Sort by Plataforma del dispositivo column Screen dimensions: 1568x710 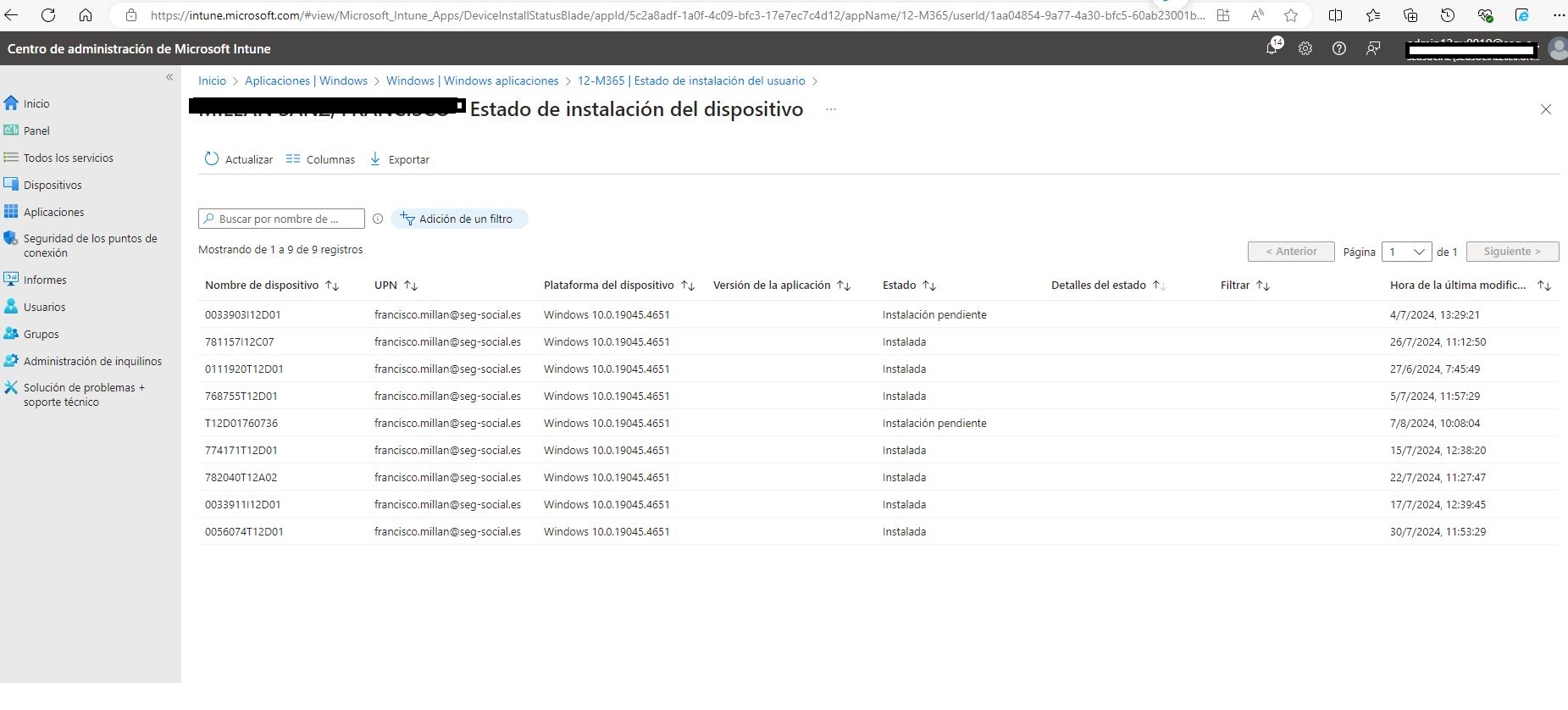click(x=619, y=286)
